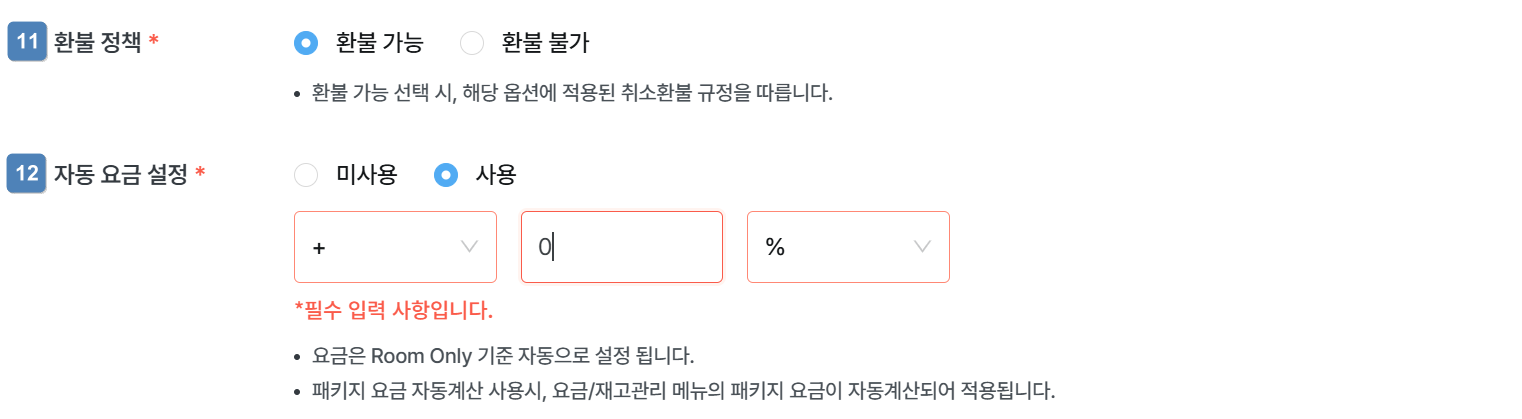Click the chevron arrow in the "+" dropdown
Screen dimensions: 1522x419
[468, 247]
